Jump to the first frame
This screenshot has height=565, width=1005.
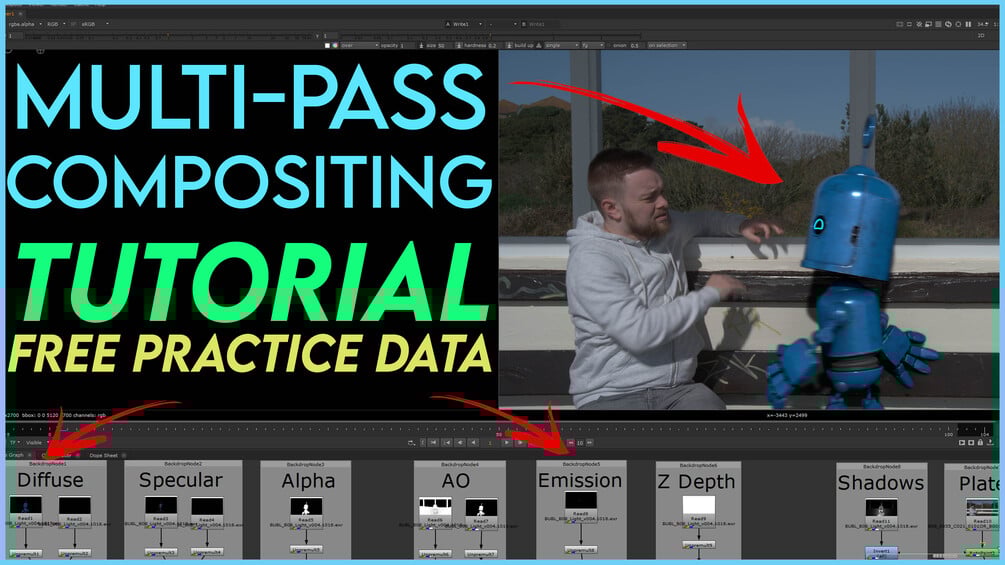pos(433,443)
